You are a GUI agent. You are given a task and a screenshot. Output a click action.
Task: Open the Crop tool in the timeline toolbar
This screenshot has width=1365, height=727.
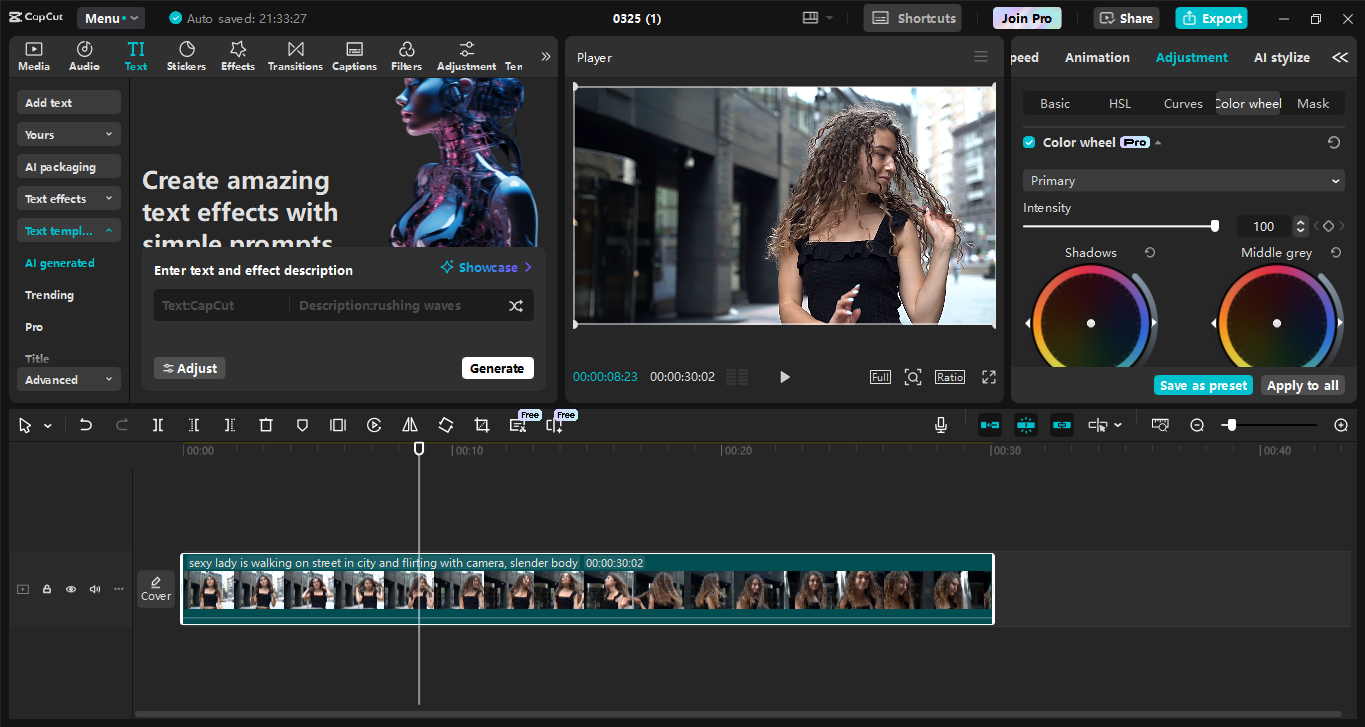click(x=481, y=425)
